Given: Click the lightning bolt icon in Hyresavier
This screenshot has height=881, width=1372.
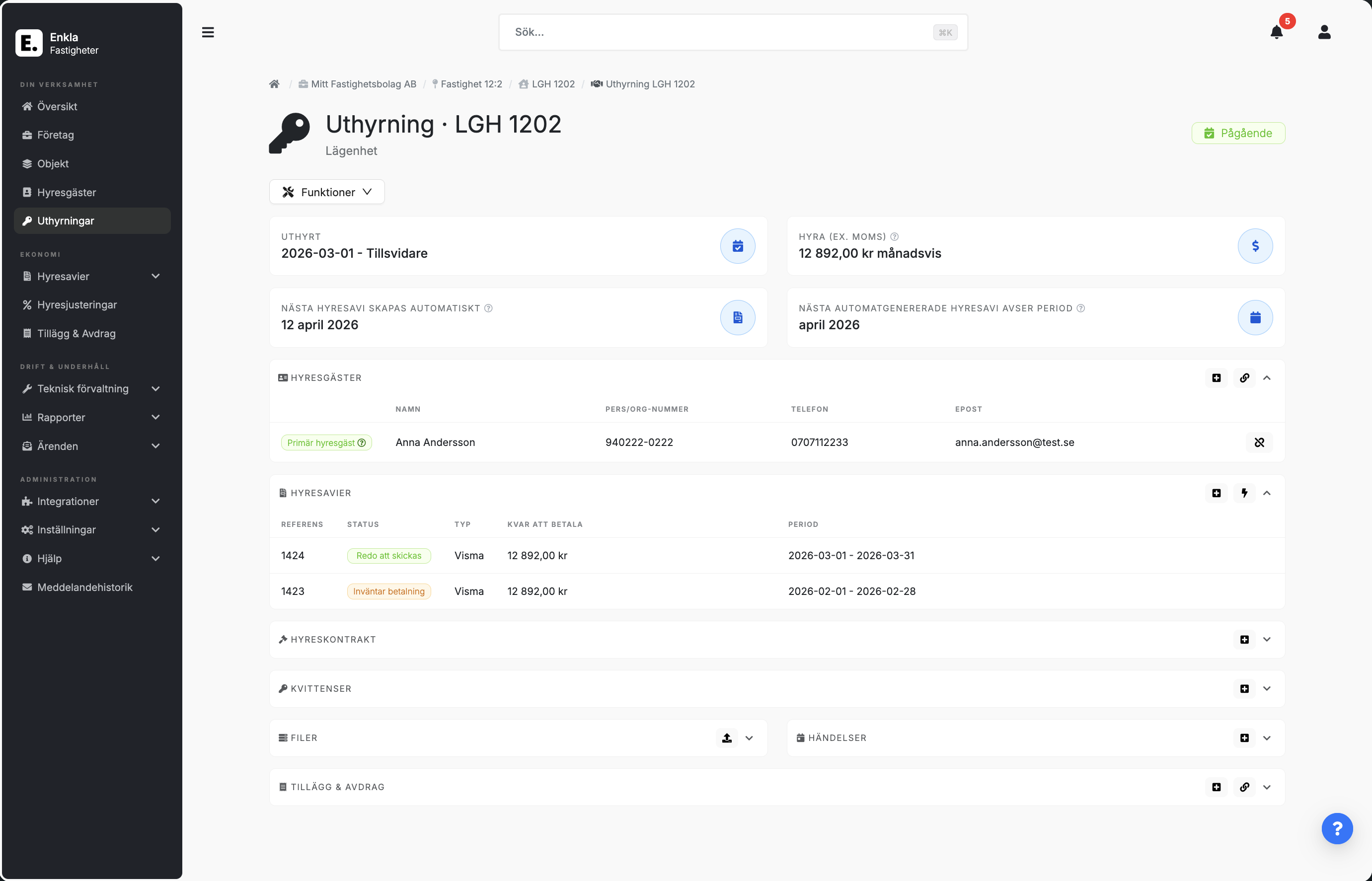Looking at the screenshot, I should tap(1244, 493).
